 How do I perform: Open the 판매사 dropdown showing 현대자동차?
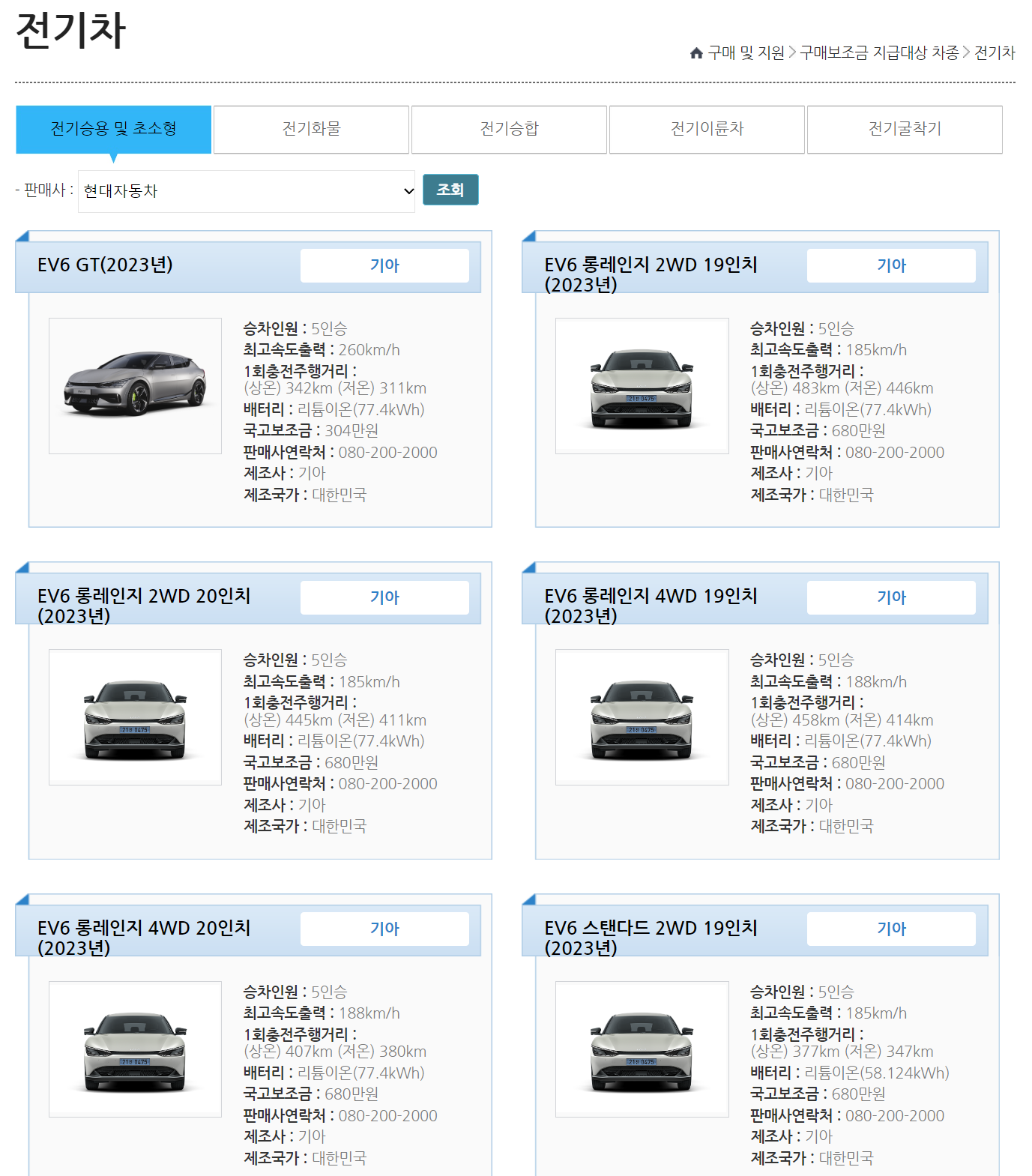pyautogui.click(x=247, y=191)
